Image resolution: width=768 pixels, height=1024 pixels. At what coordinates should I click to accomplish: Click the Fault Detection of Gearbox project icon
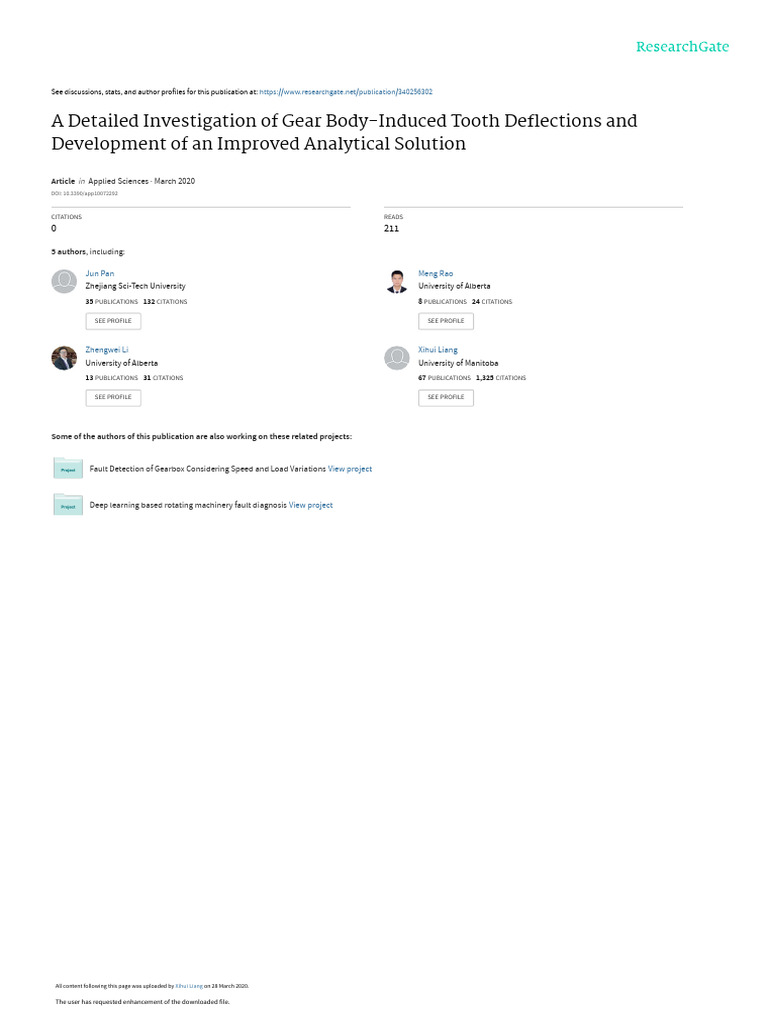(68, 468)
